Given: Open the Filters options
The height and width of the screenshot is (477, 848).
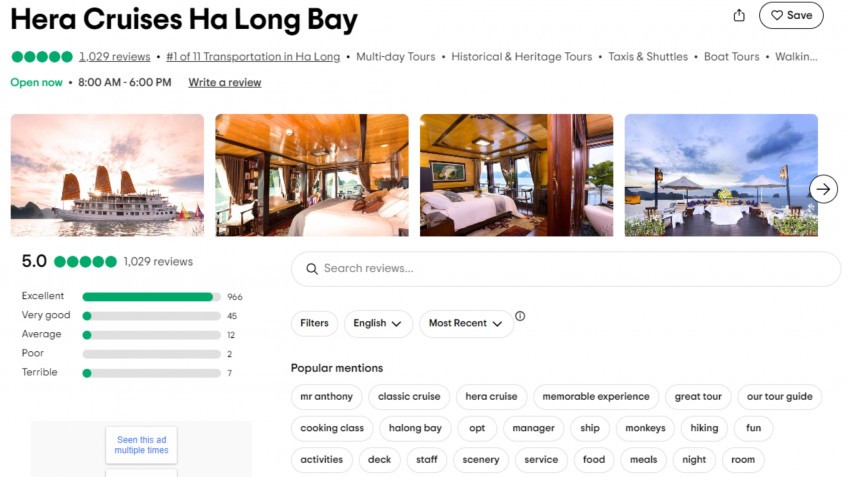Looking at the screenshot, I should coord(314,323).
